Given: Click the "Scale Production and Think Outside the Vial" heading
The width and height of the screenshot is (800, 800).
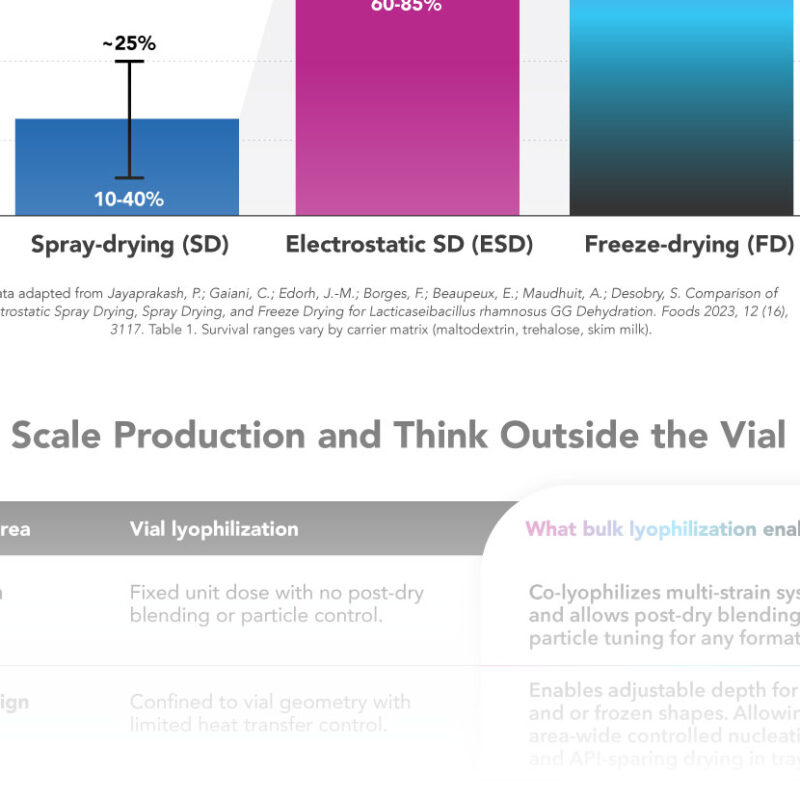Looking at the screenshot, I should coord(398,434).
